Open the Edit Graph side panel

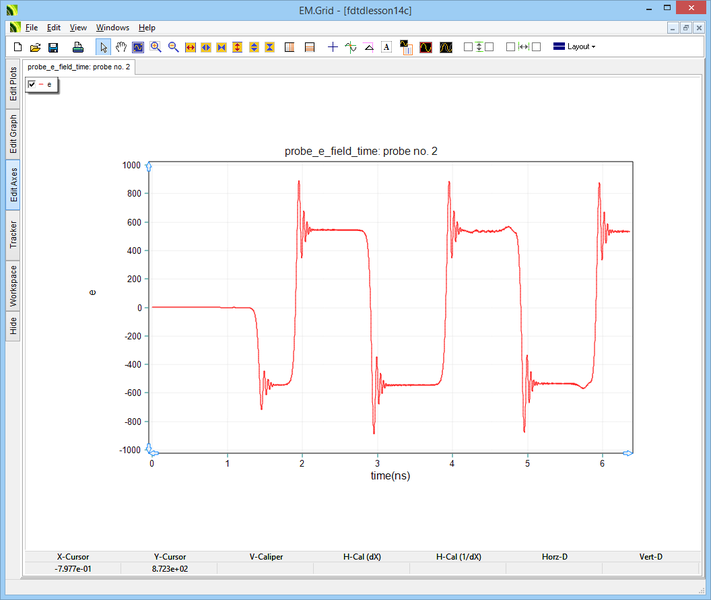[13, 132]
